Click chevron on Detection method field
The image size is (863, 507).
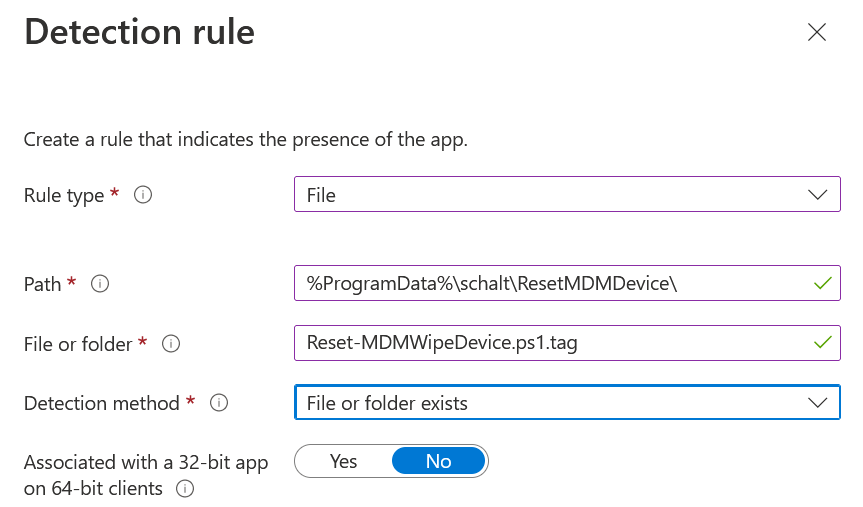click(x=817, y=403)
